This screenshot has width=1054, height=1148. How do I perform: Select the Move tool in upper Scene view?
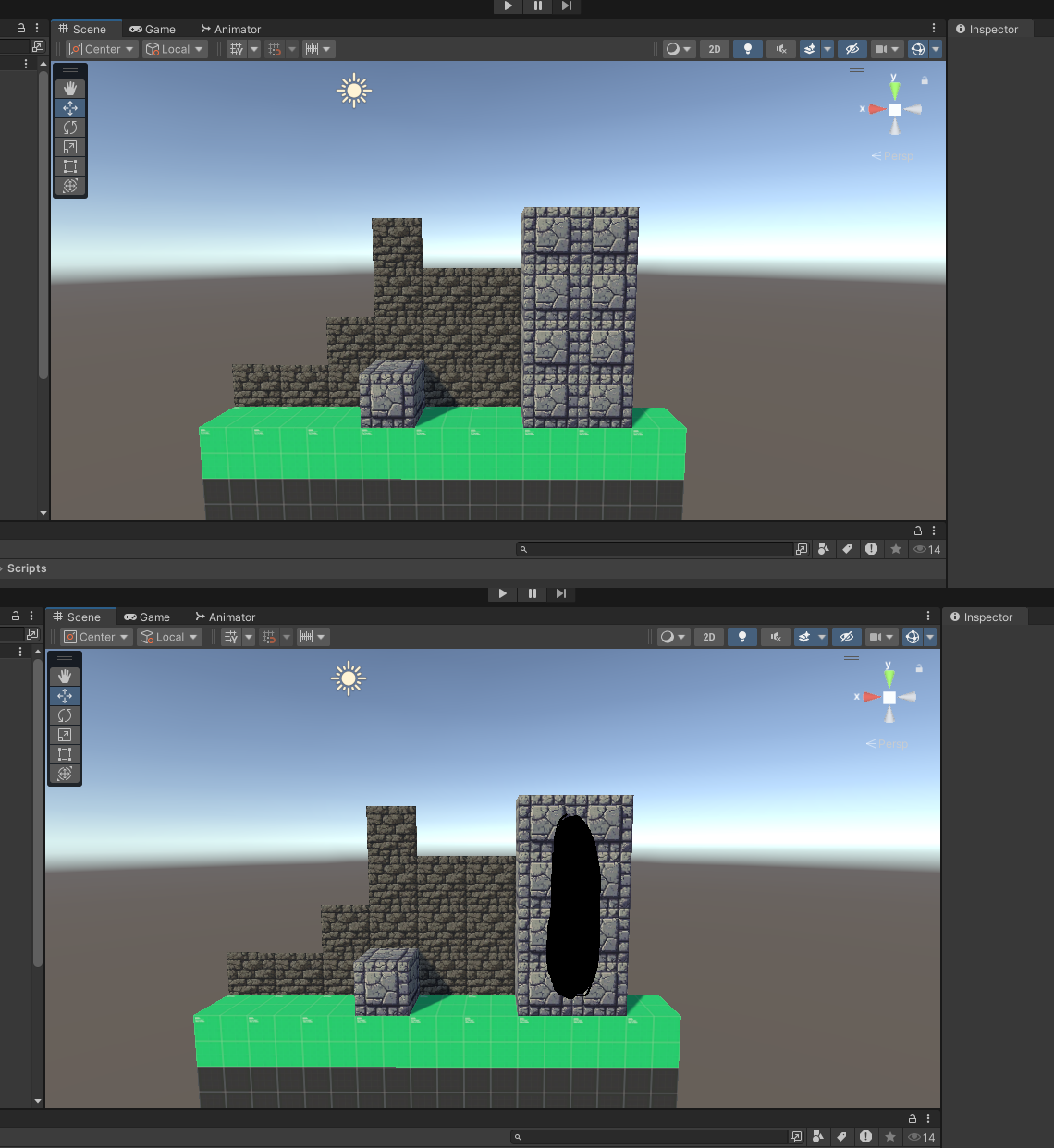(70, 108)
